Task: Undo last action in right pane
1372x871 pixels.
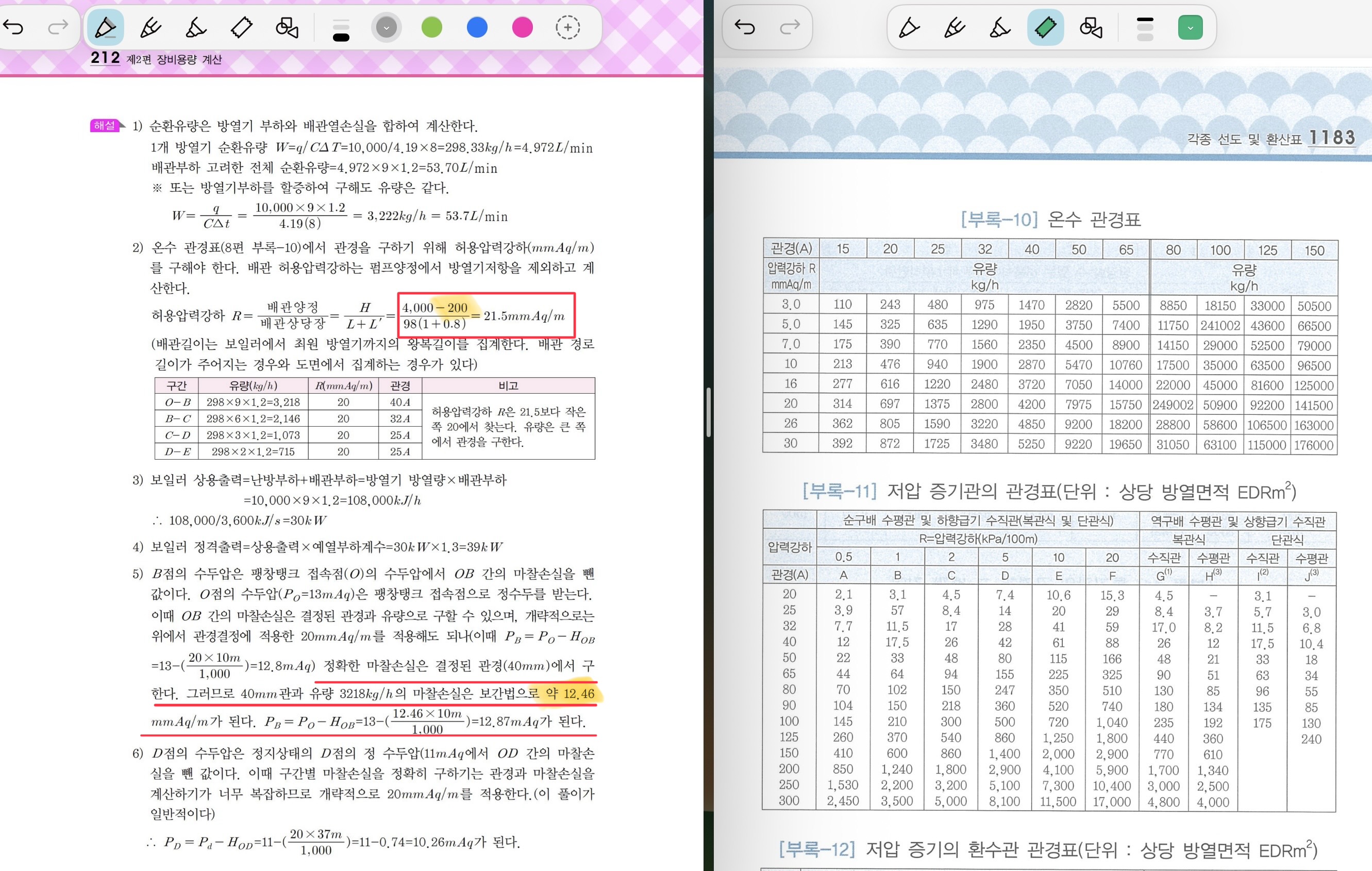Action: 745,27
